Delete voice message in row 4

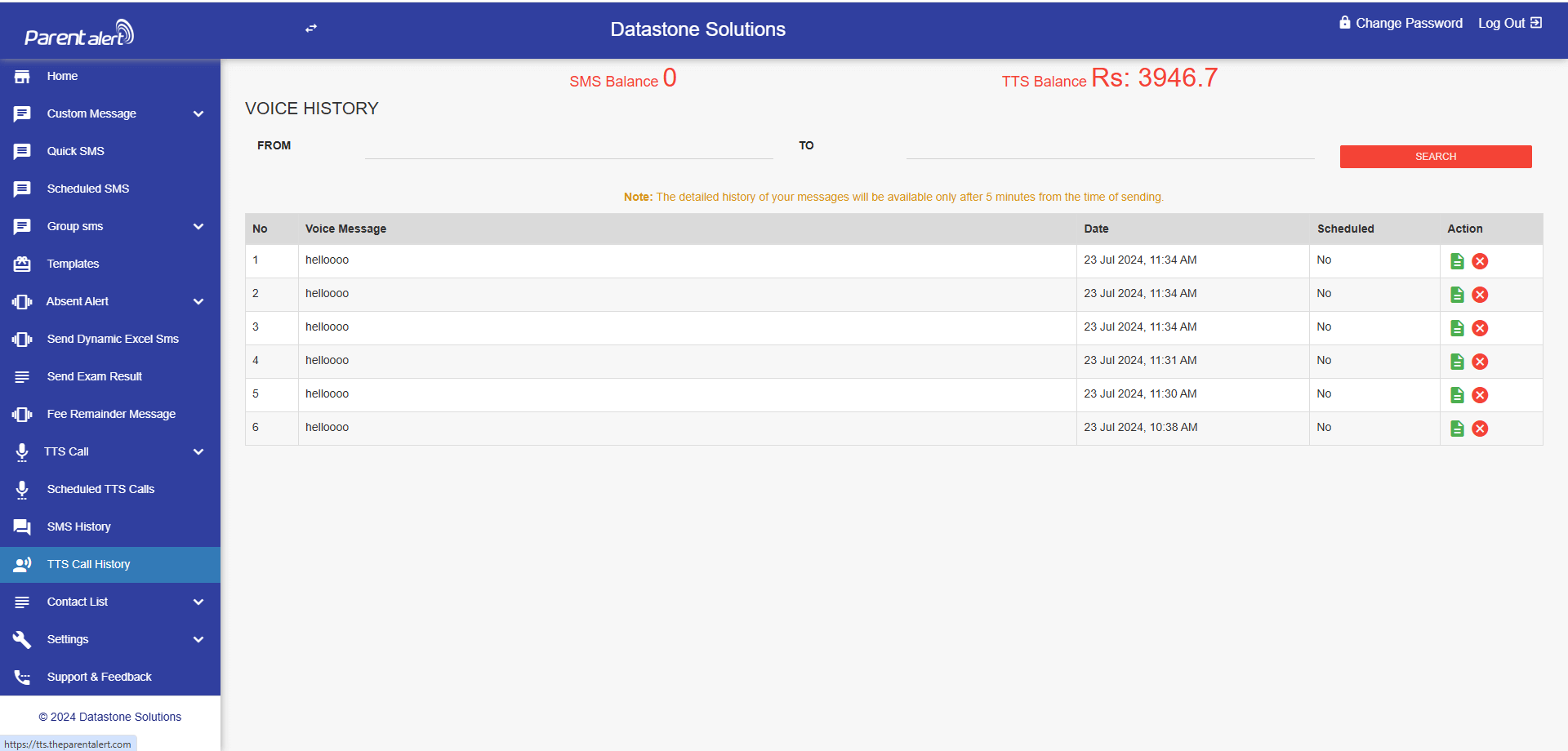coord(1480,362)
